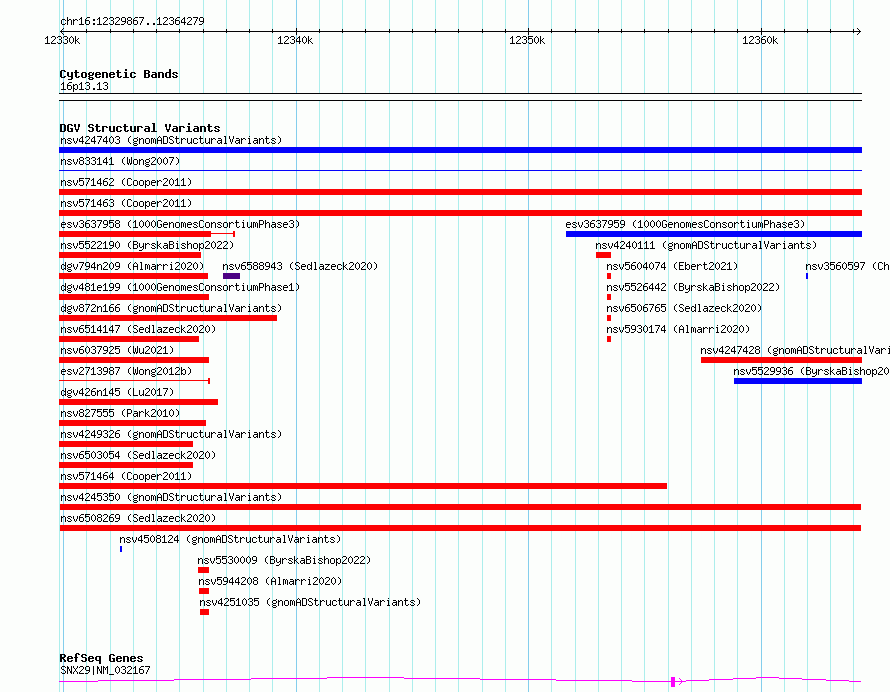
Task: Open dgv481e199 1000GenomesConsortiumPhase1 label
Action: point(180,287)
